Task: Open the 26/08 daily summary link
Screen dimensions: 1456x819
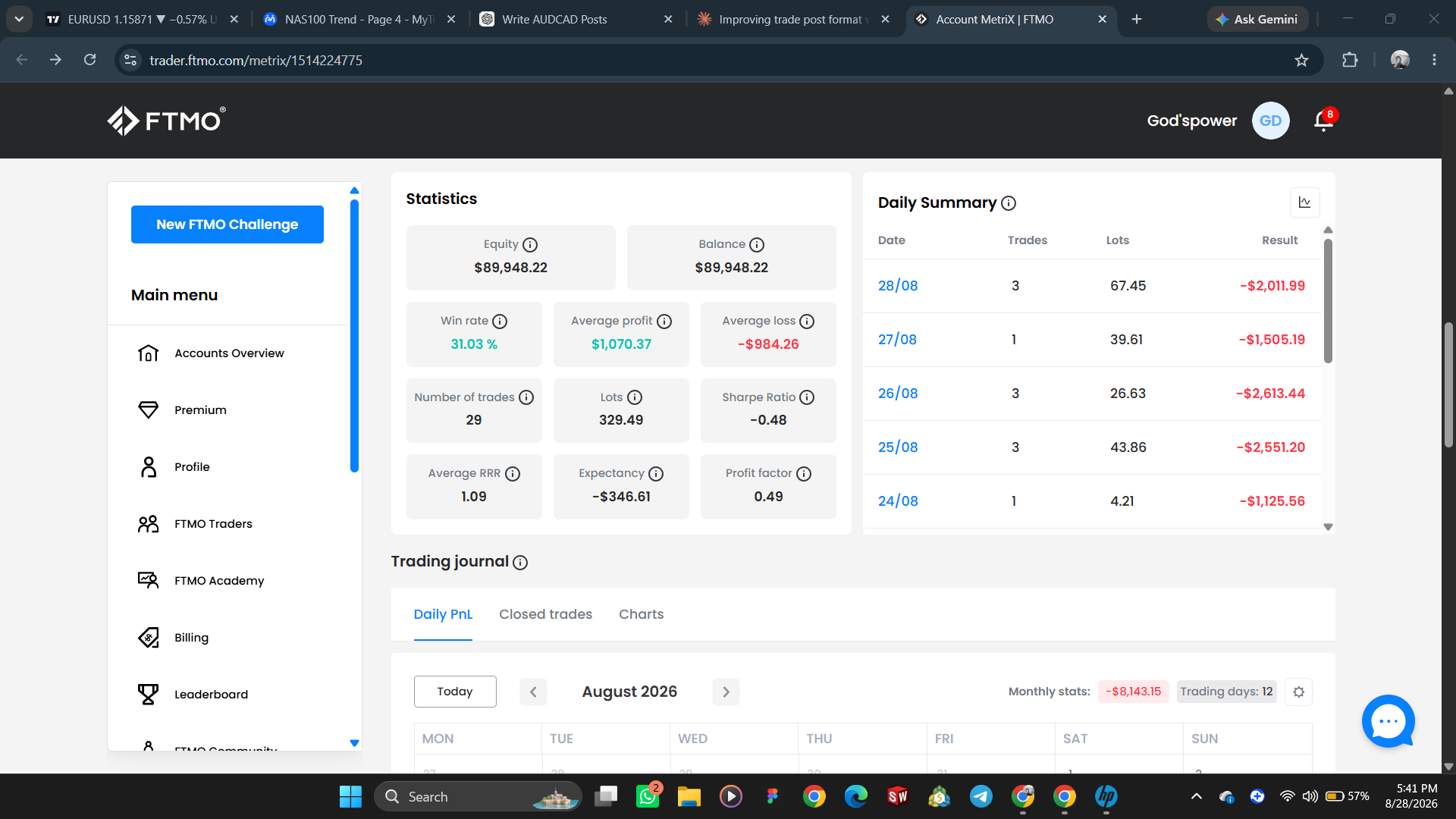Action: pyautogui.click(x=898, y=394)
